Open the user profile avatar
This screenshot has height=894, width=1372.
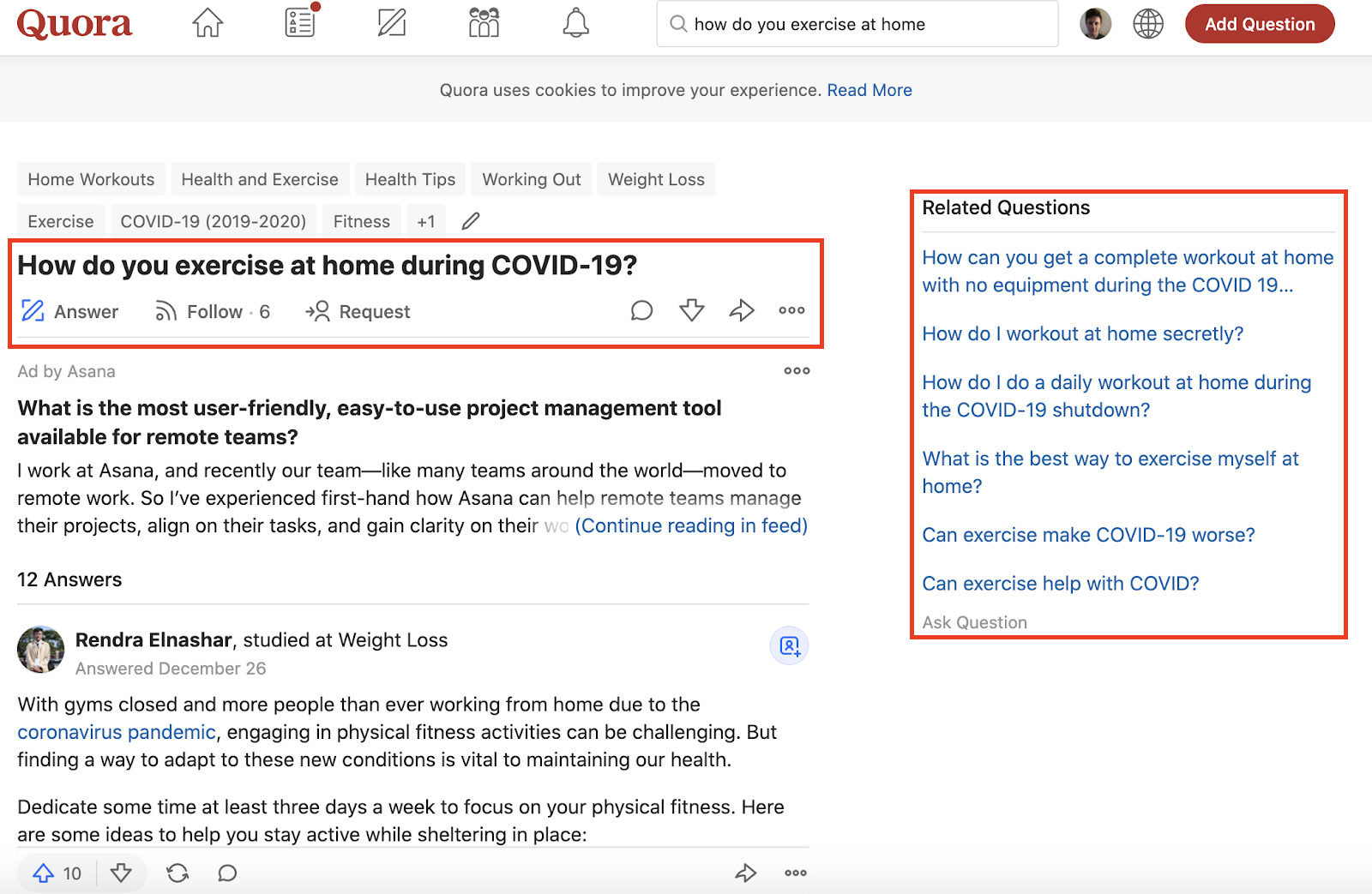tap(1095, 24)
